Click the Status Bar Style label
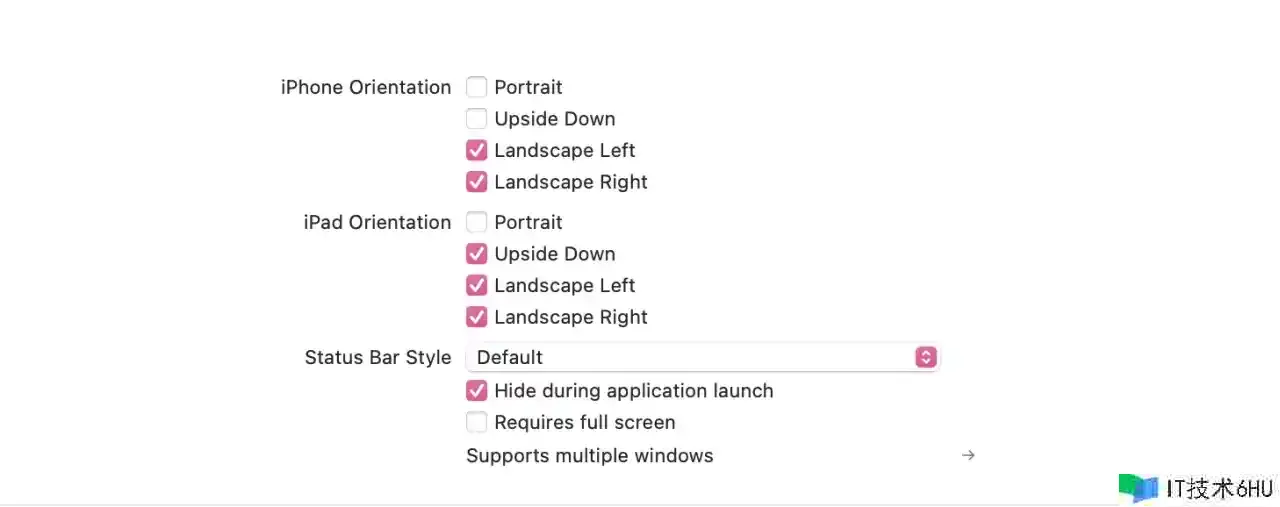The width and height of the screenshot is (1280, 507). pos(378,357)
